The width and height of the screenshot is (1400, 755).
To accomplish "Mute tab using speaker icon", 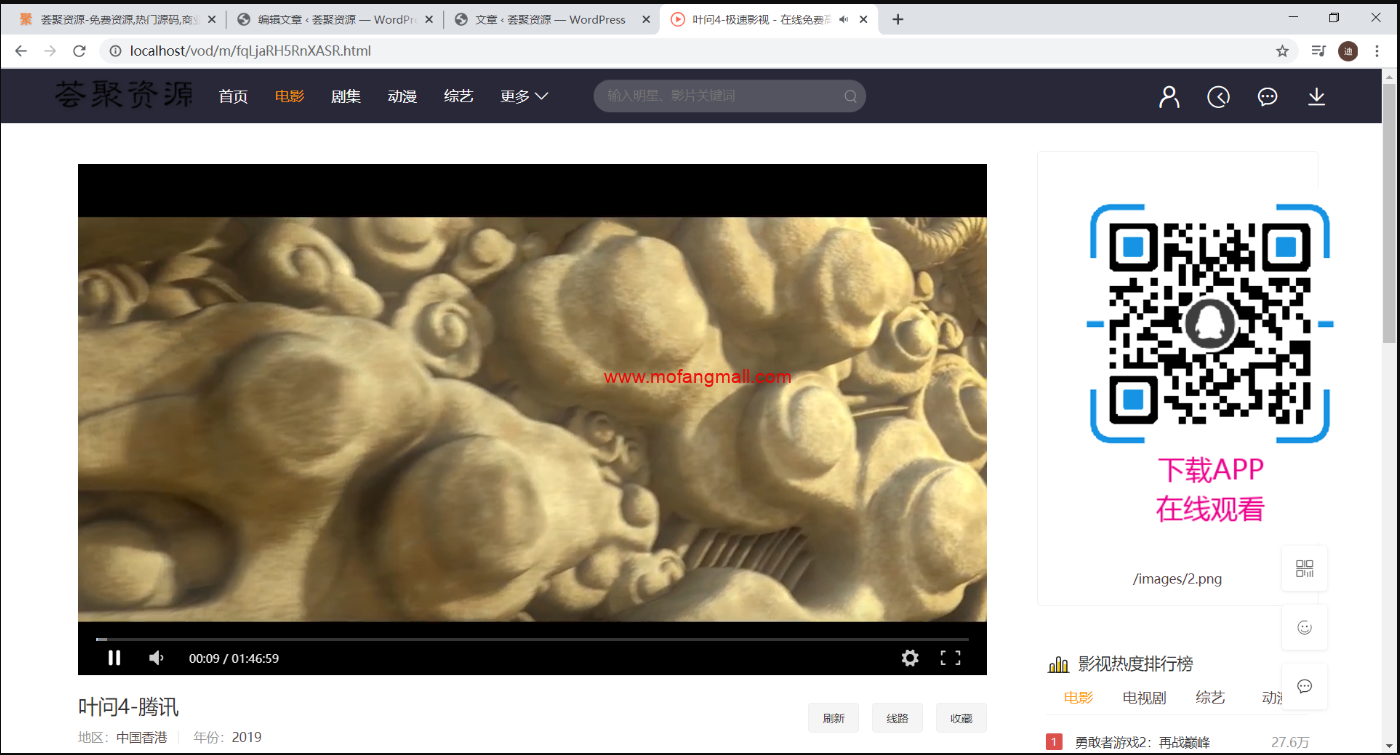I will click(844, 19).
